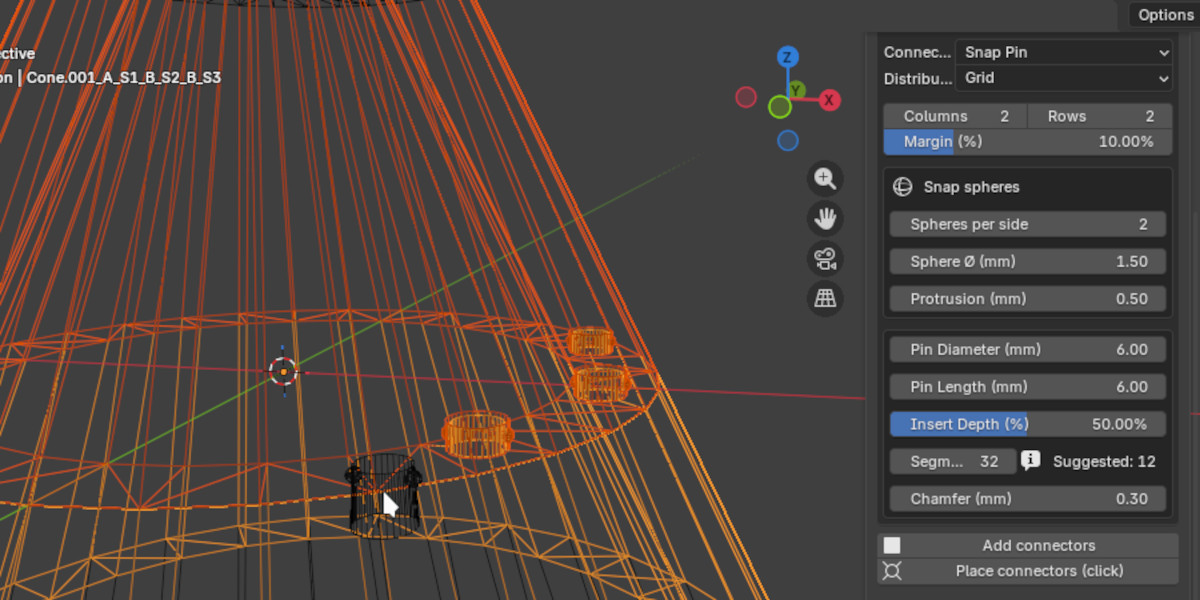1200x600 pixels.
Task: Click the Add connectors label
Action: coord(1039,545)
